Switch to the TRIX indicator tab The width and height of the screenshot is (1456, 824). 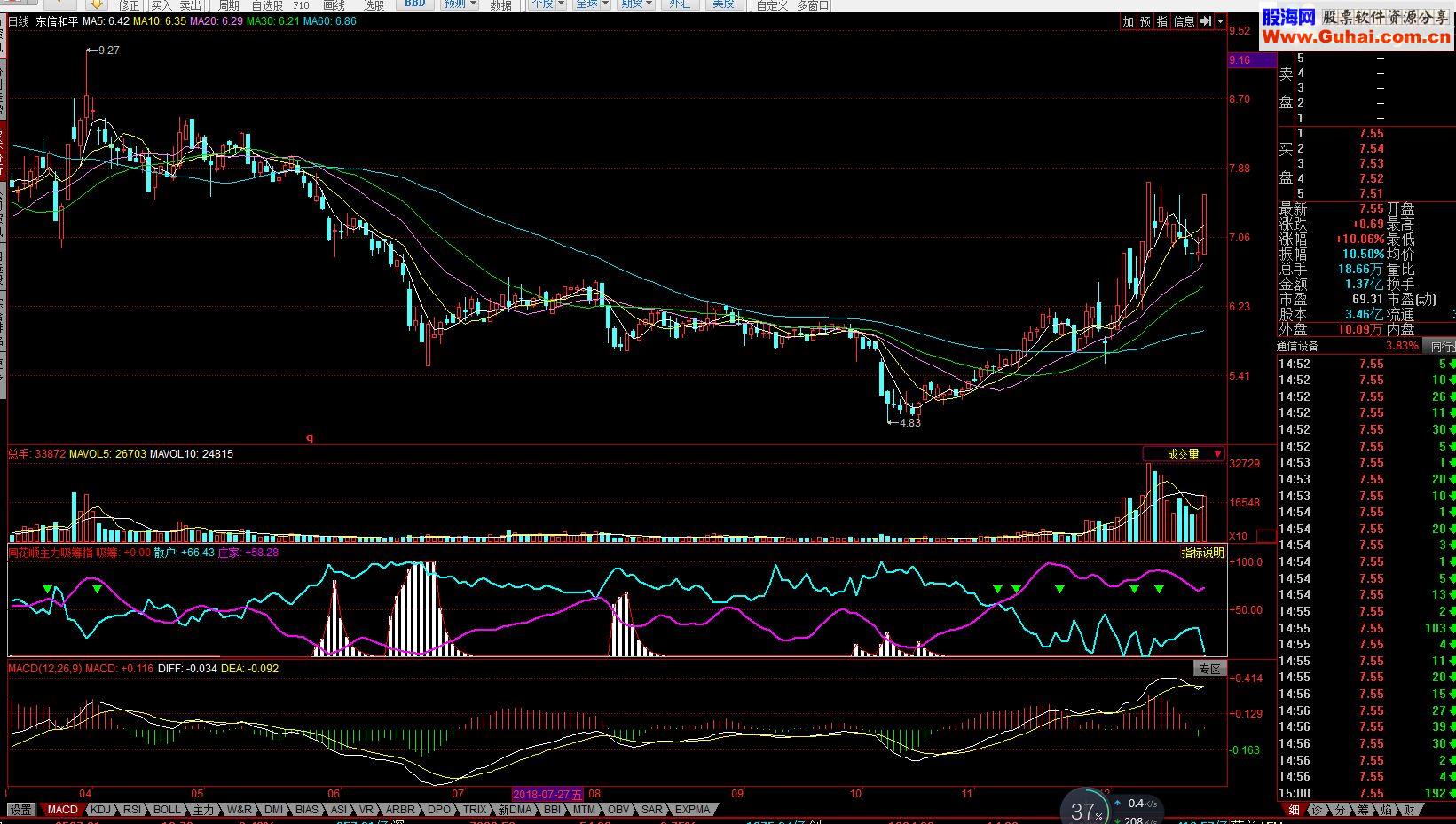point(475,810)
